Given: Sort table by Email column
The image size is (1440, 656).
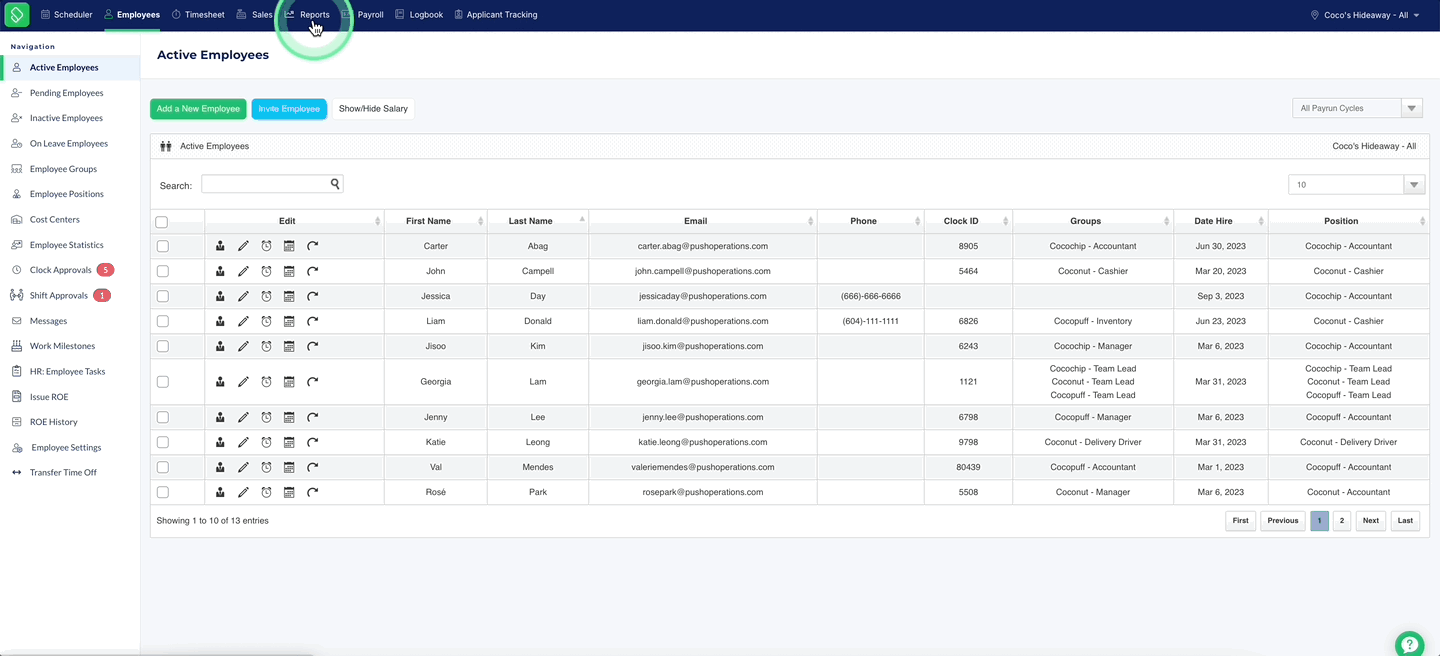Looking at the screenshot, I should click(x=702, y=221).
